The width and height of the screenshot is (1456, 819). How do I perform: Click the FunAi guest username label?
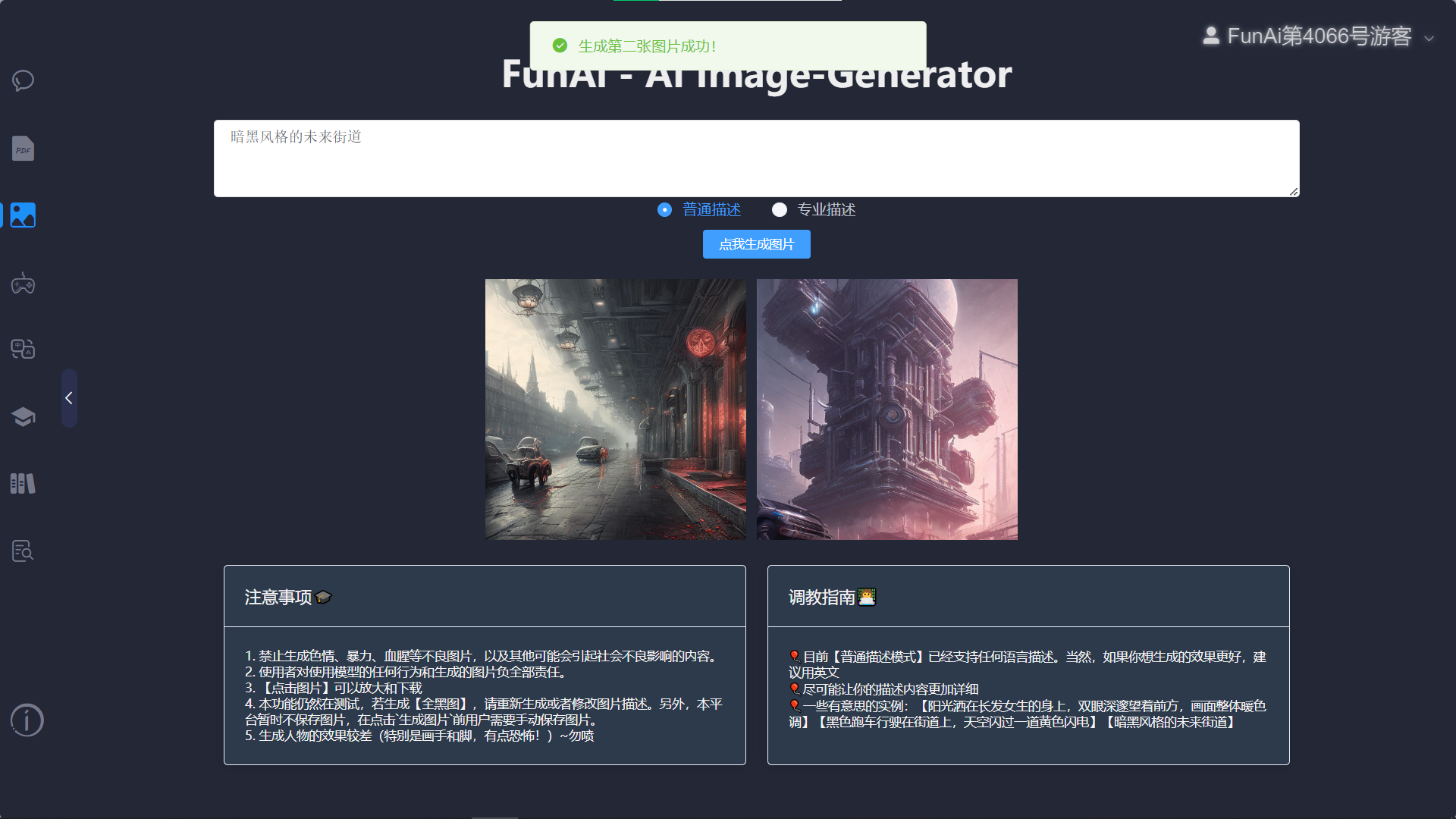(x=1319, y=36)
